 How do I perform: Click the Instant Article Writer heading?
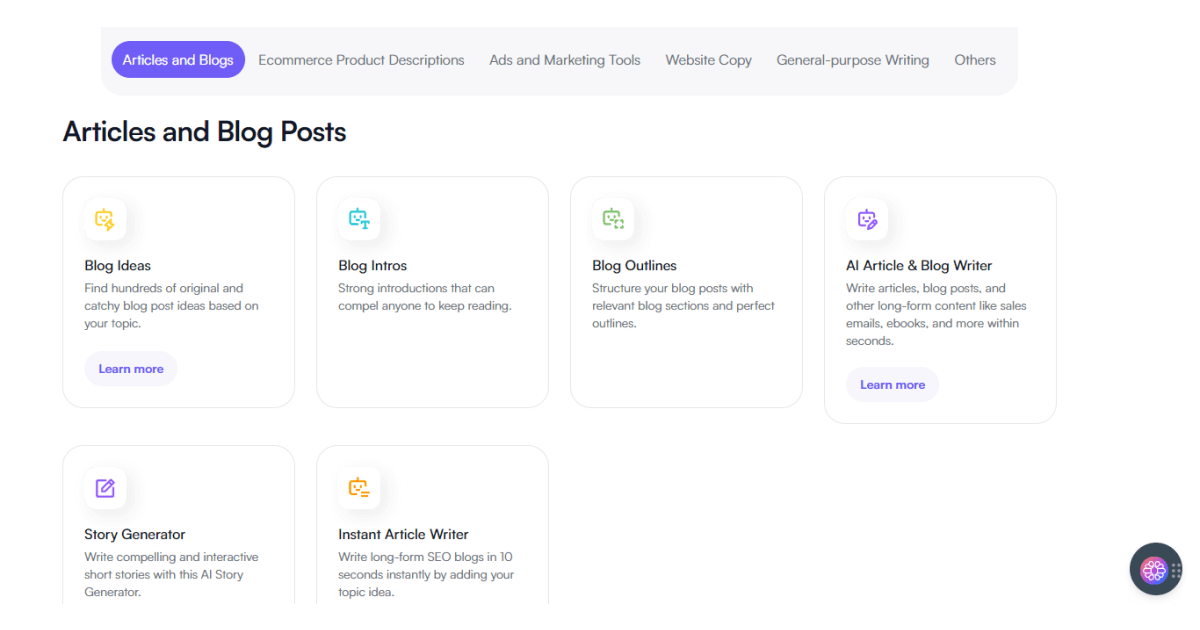(403, 535)
